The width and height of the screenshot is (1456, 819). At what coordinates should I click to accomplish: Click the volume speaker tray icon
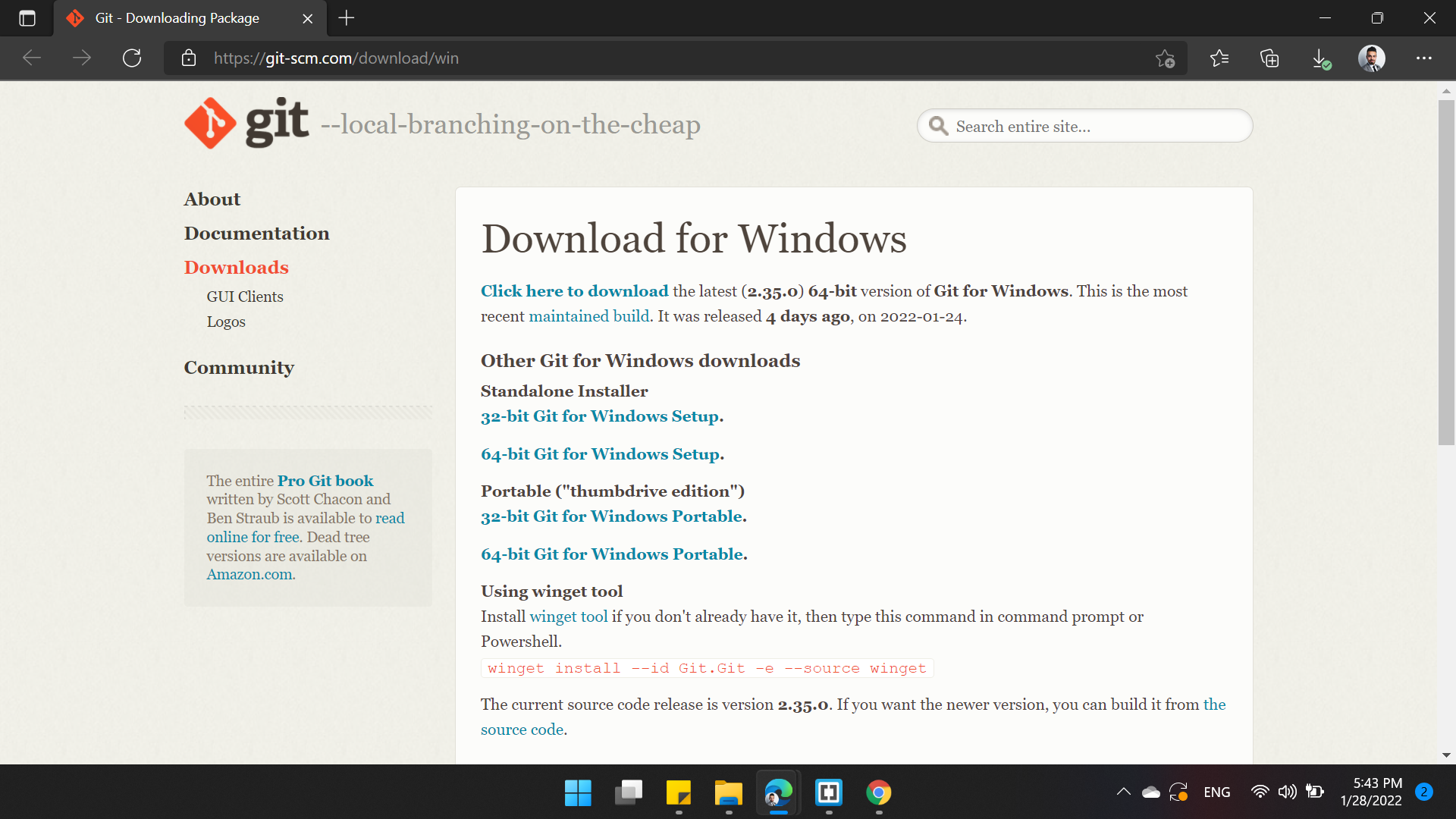[1287, 792]
